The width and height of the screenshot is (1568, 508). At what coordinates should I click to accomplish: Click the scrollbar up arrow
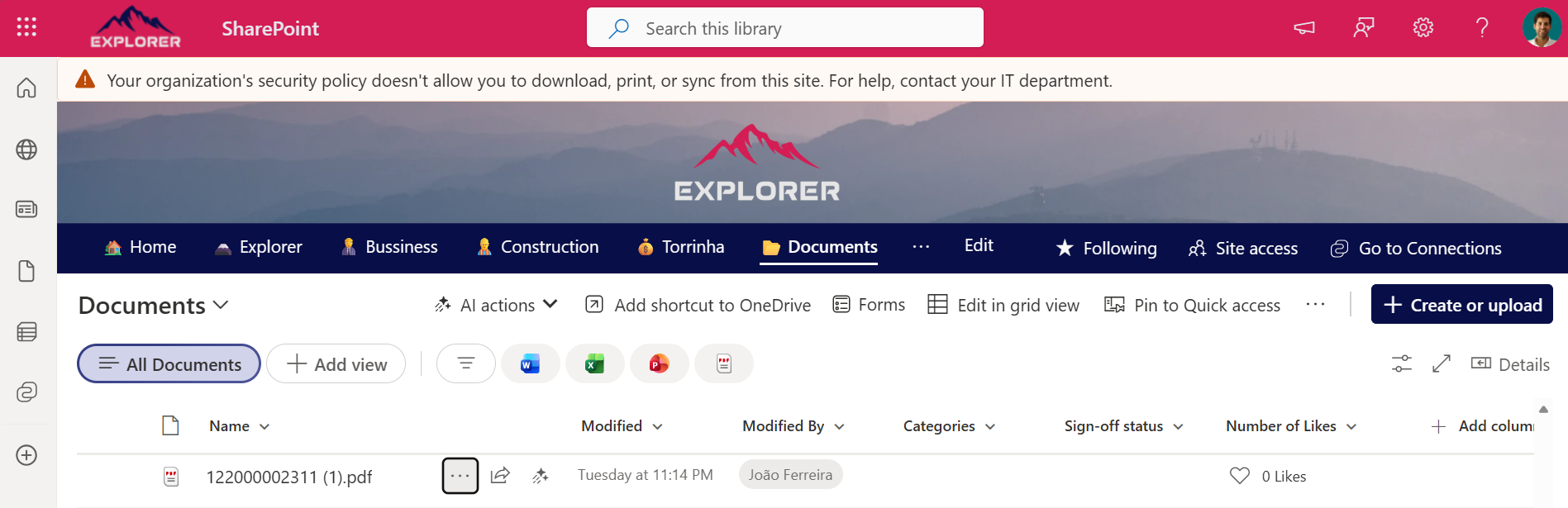[x=1543, y=410]
